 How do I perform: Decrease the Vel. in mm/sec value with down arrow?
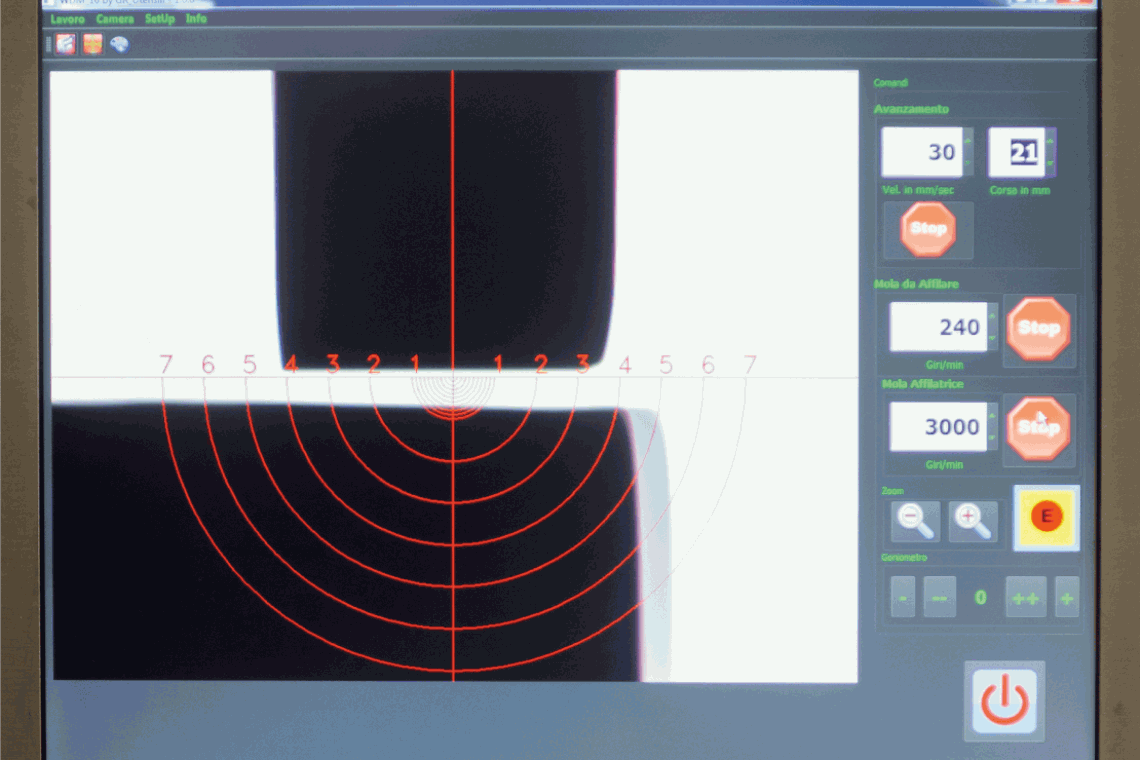[968, 164]
